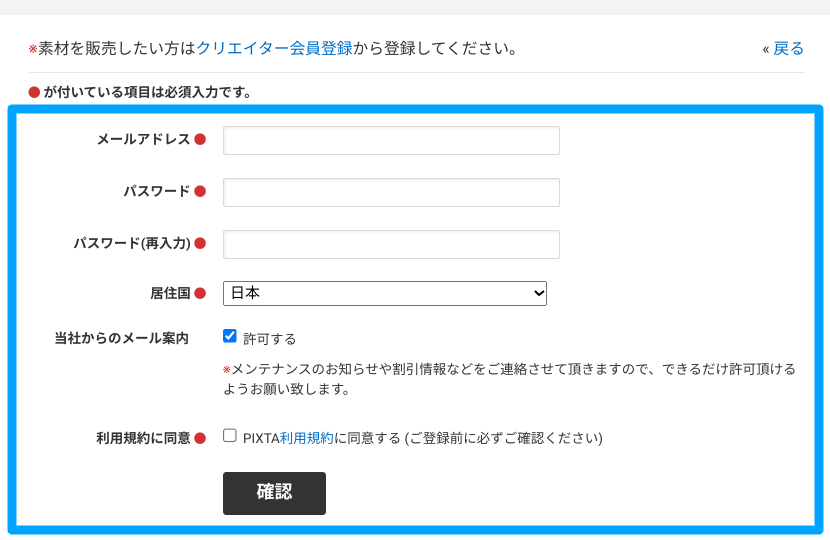
Task: Click the メールアドレス label text
Action: click(x=143, y=139)
